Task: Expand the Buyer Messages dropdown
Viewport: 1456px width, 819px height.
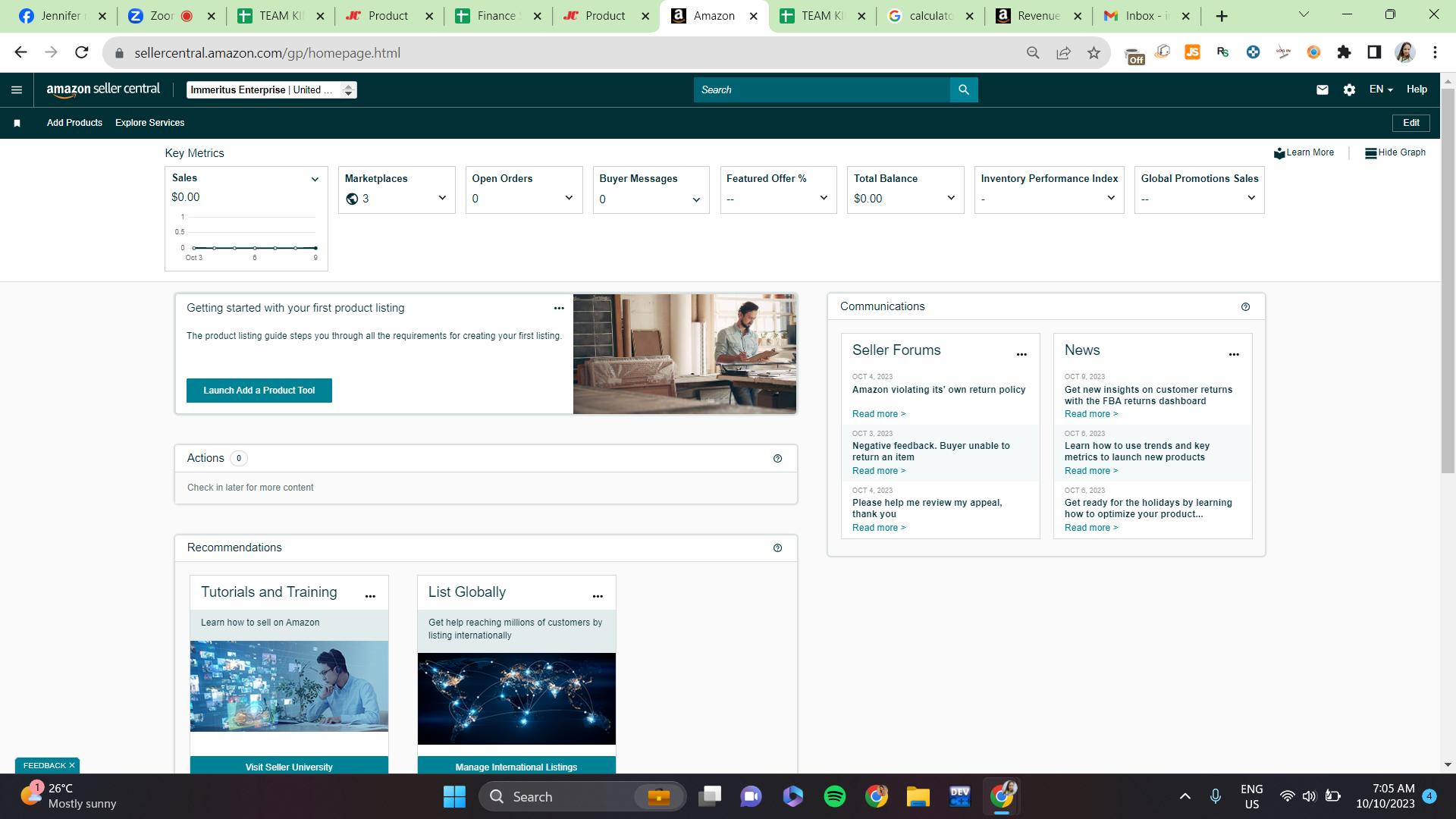Action: tap(696, 200)
